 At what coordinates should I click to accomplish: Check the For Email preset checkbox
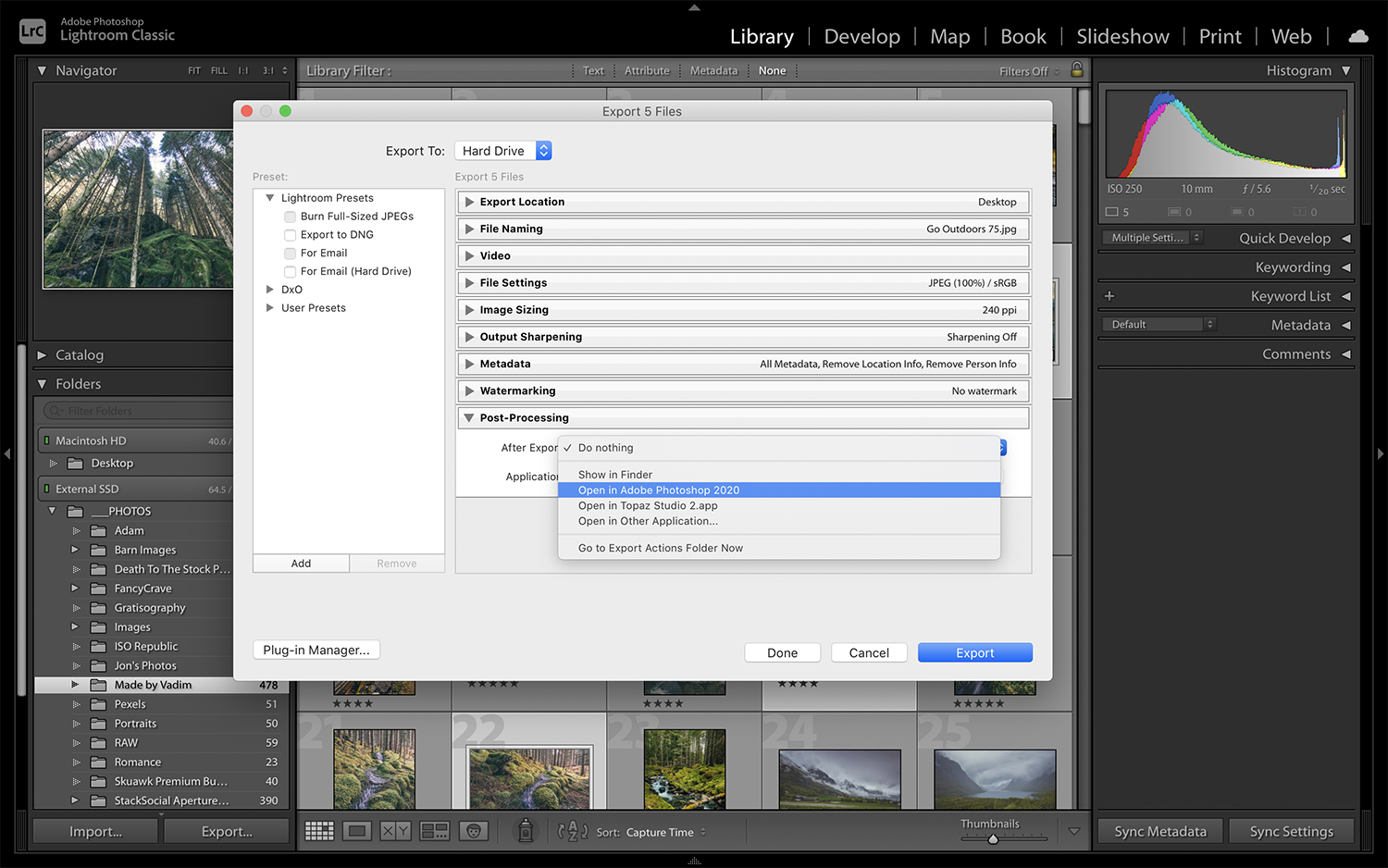290,254
